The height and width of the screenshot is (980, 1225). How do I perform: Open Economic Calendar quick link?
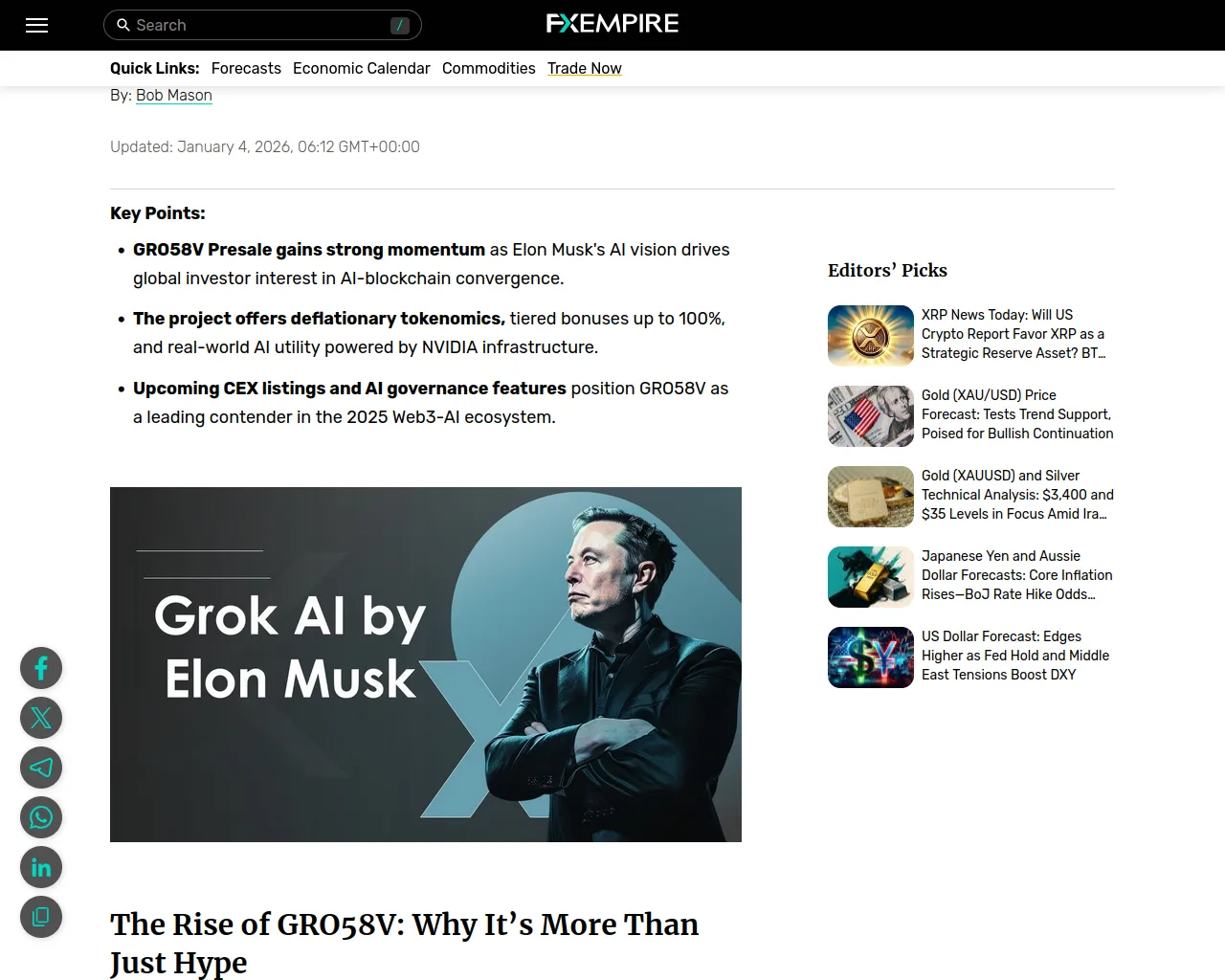pos(362,68)
